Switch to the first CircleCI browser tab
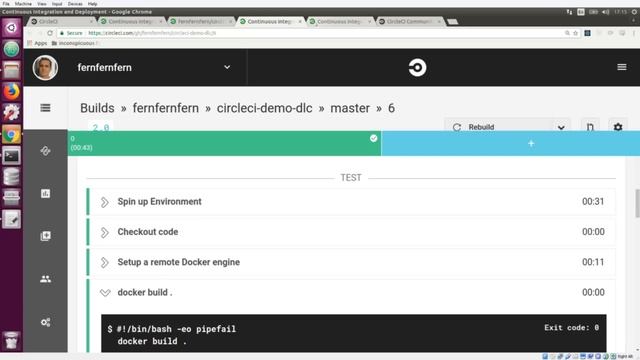 tap(61, 21)
